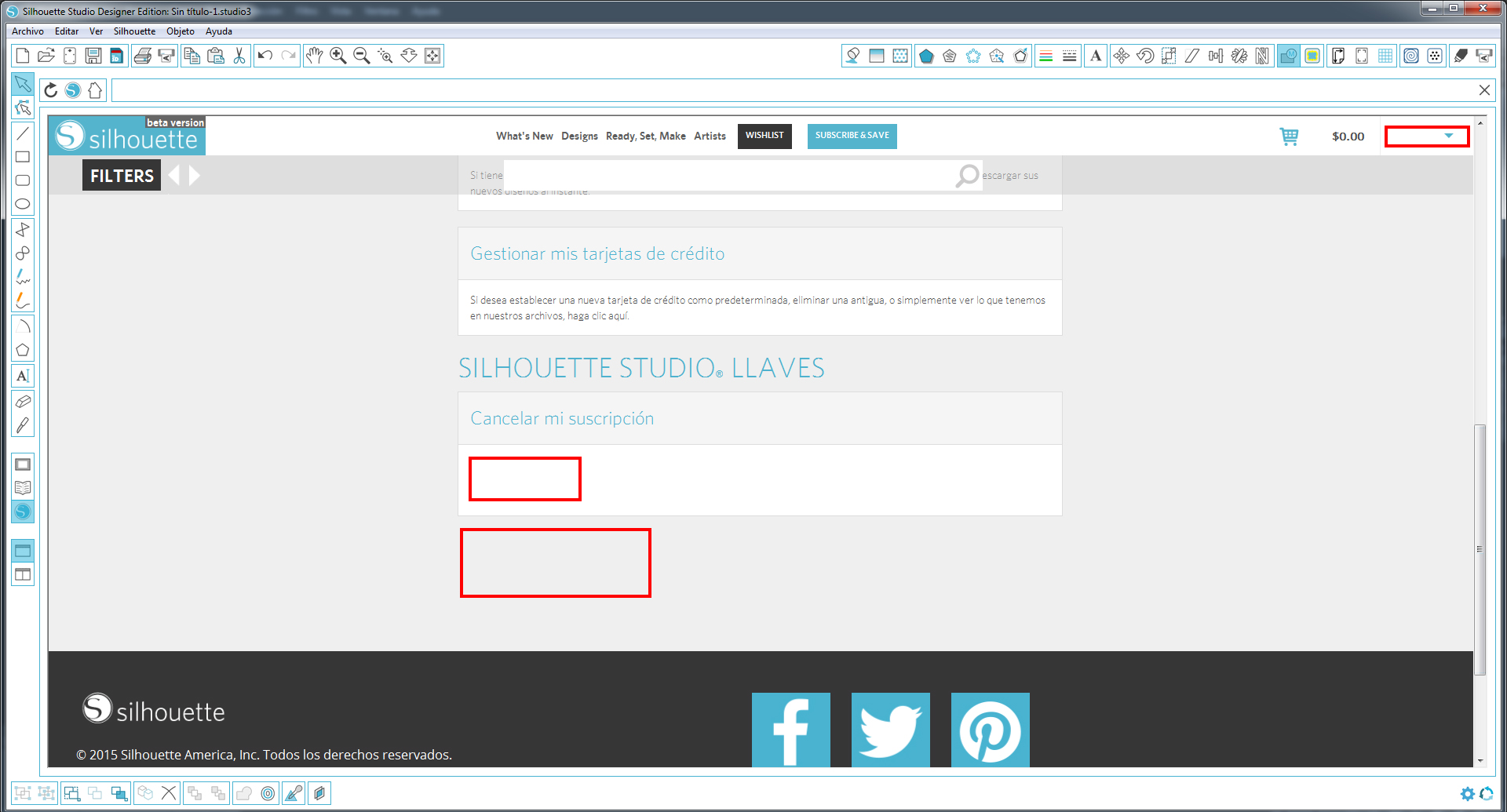
Task: Toggle the Cut Settings panel icon
Action: coord(1461,56)
